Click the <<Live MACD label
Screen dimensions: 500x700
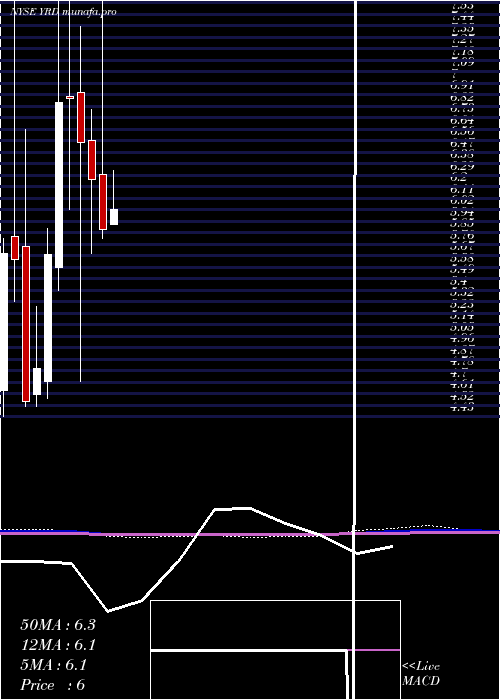tap(421, 674)
